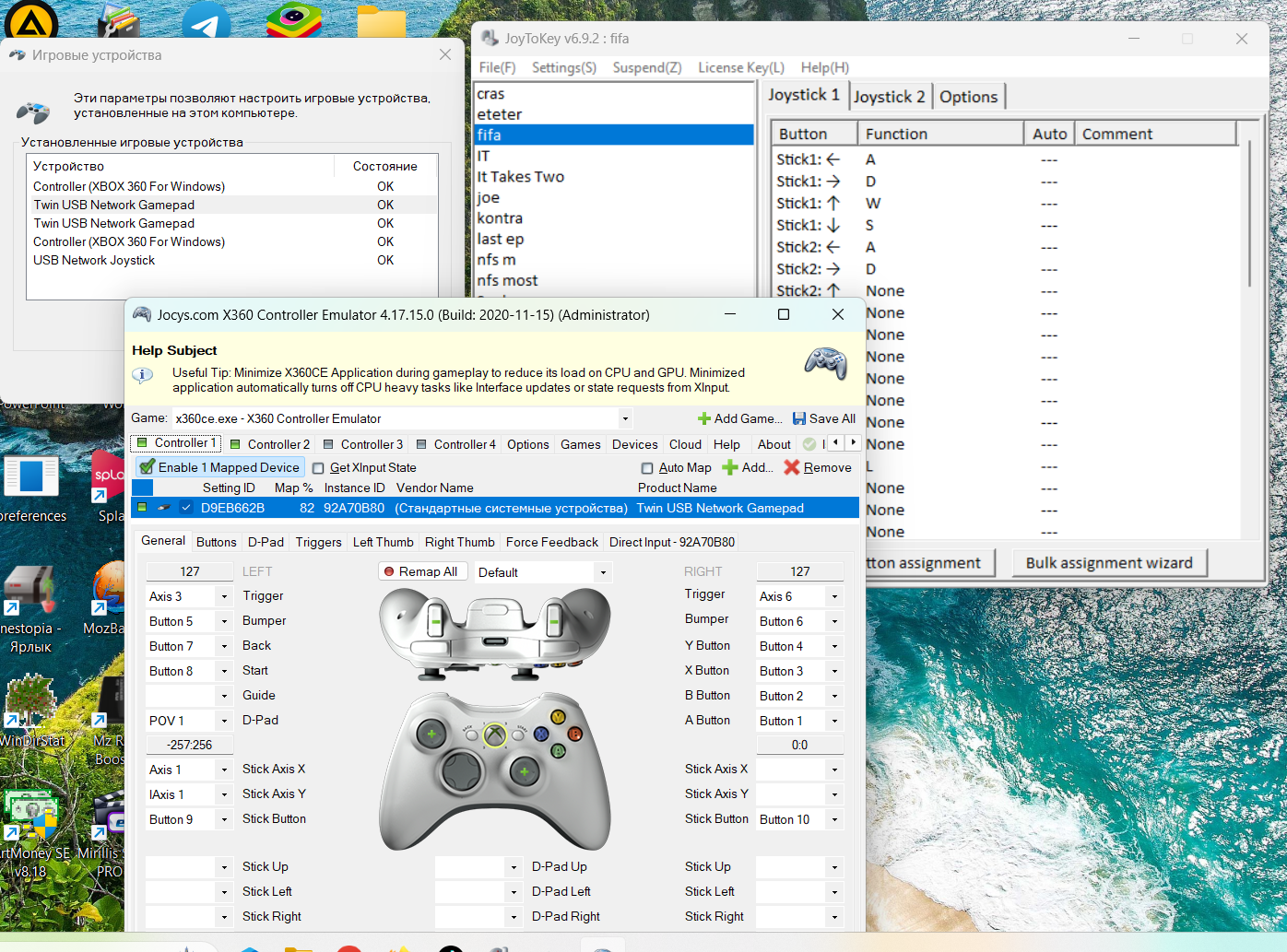The width and height of the screenshot is (1287, 952).
Task: Click the green plus Add device icon
Action: pos(730,467)
